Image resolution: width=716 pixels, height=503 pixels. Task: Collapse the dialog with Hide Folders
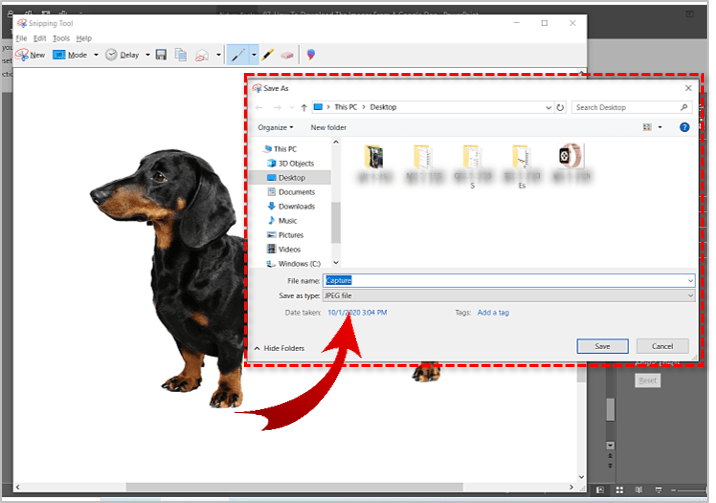[279, 348]
